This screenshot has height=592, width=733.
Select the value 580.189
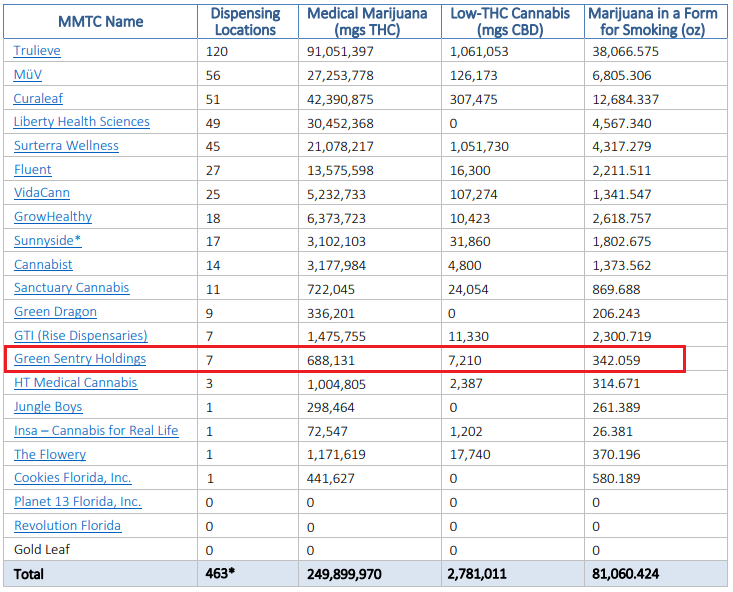pos(616,478)
